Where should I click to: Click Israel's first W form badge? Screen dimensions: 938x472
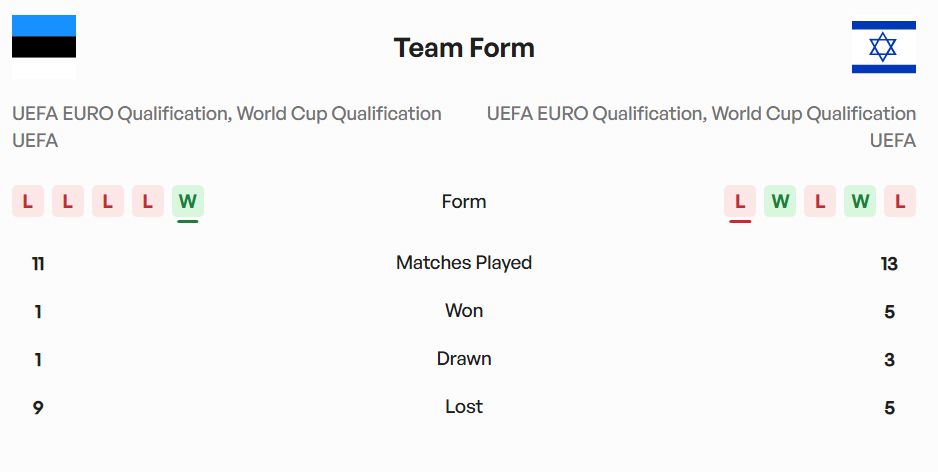[x=780, y=201]
